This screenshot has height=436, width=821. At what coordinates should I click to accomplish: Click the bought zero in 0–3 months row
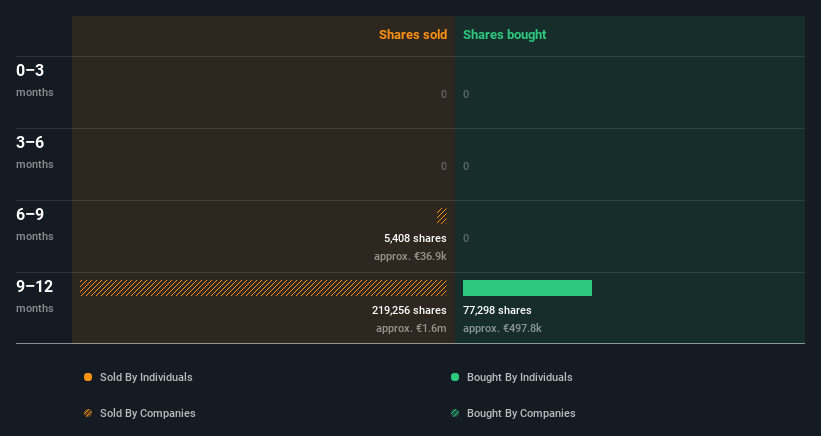pos(466,94)
